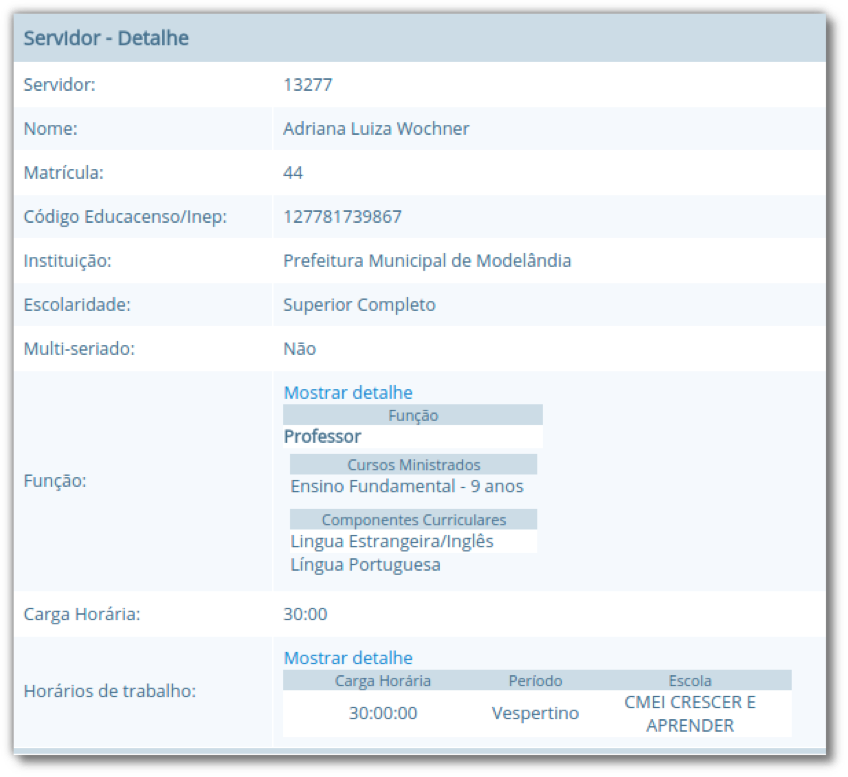The image size is (848, 777).
Task: Click the Cursos Ministrados header
Action: [x=413, y=464]
